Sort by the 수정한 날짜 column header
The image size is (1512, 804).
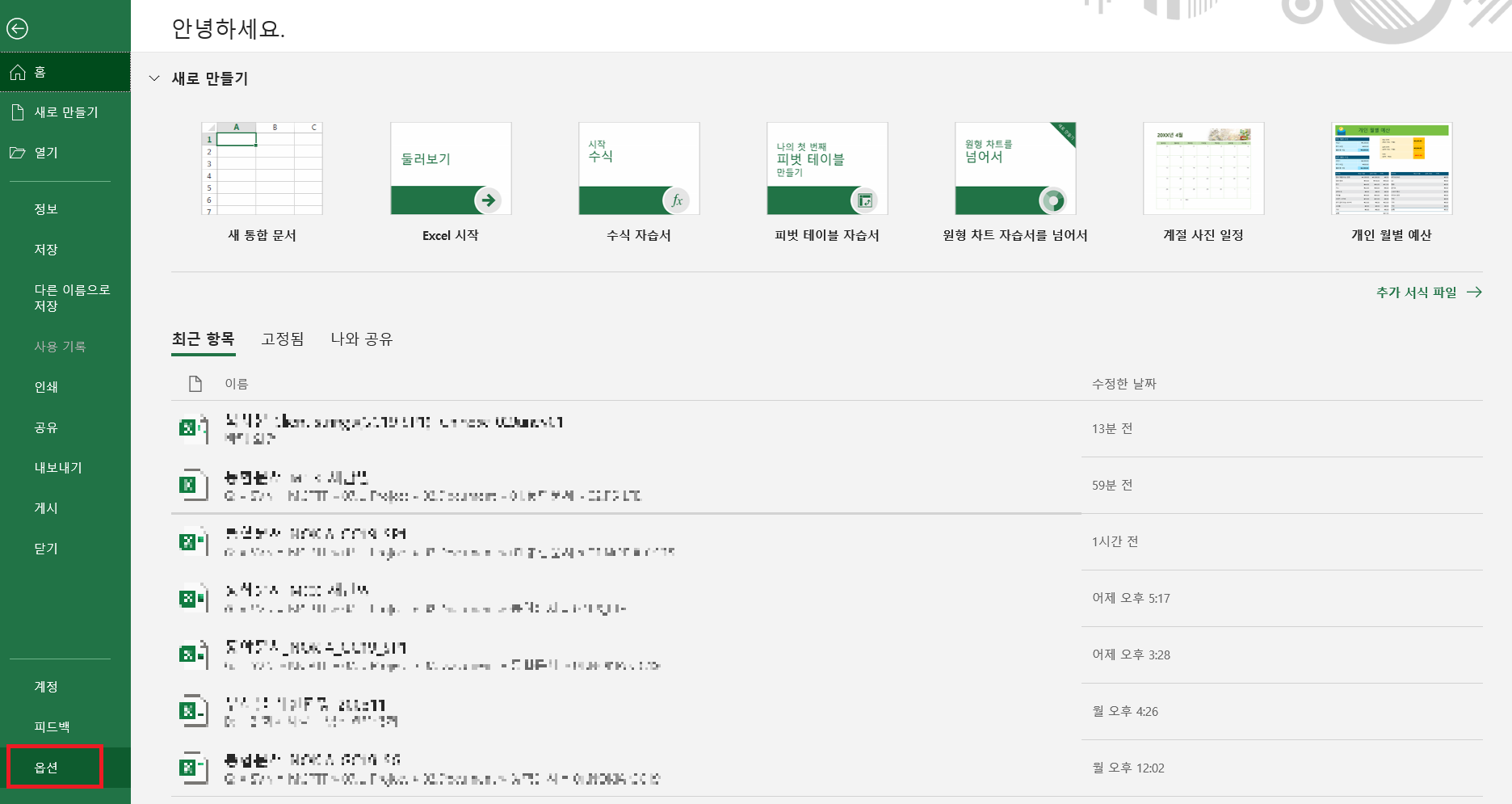1124,384
